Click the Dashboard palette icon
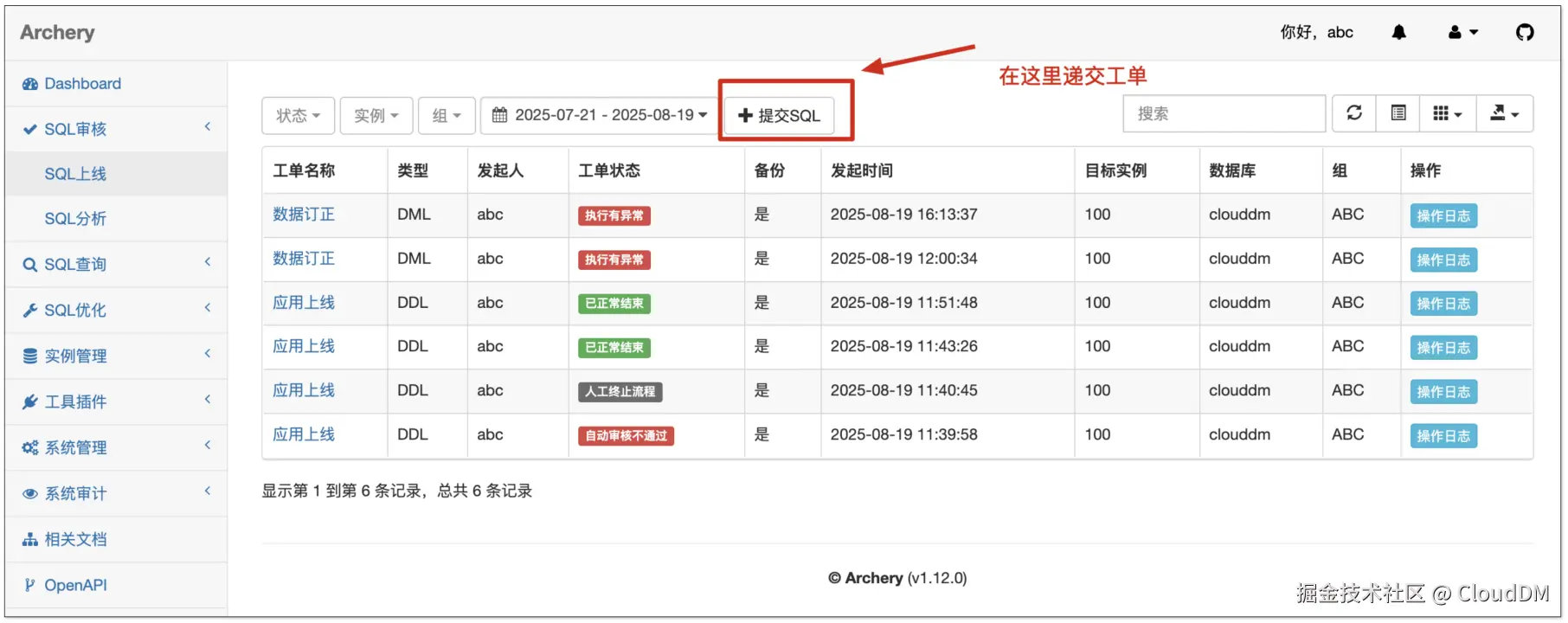Image resolution: width=1568 pixels, height=623 pixels. click(30, 84)
